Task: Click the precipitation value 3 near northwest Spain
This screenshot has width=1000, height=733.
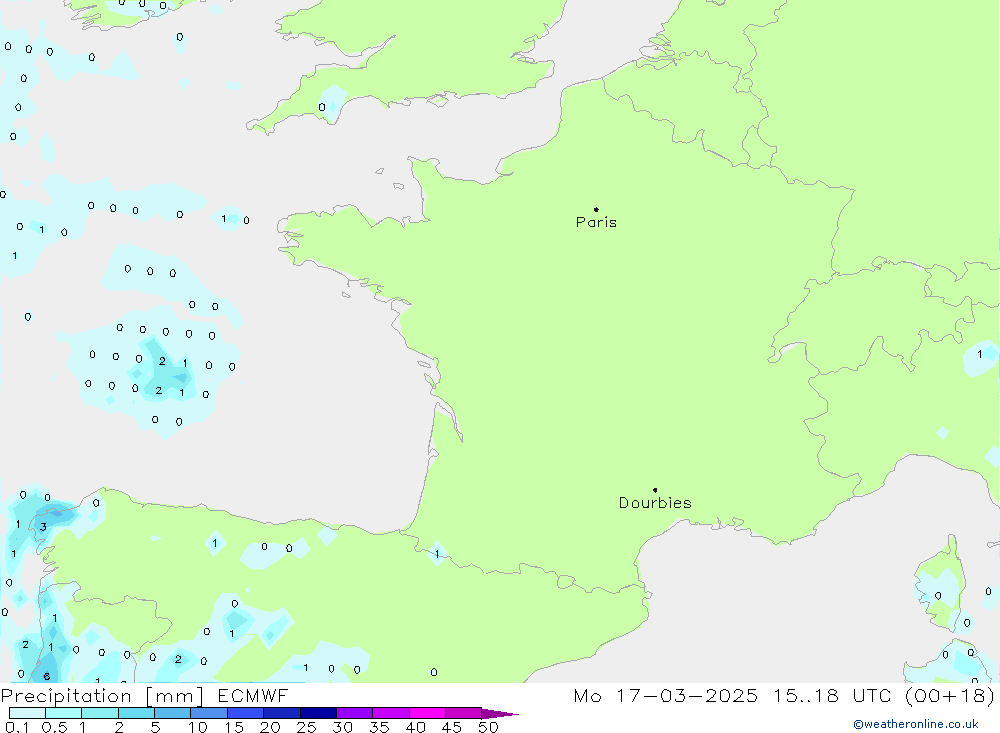Action: [x=43, y=527]
